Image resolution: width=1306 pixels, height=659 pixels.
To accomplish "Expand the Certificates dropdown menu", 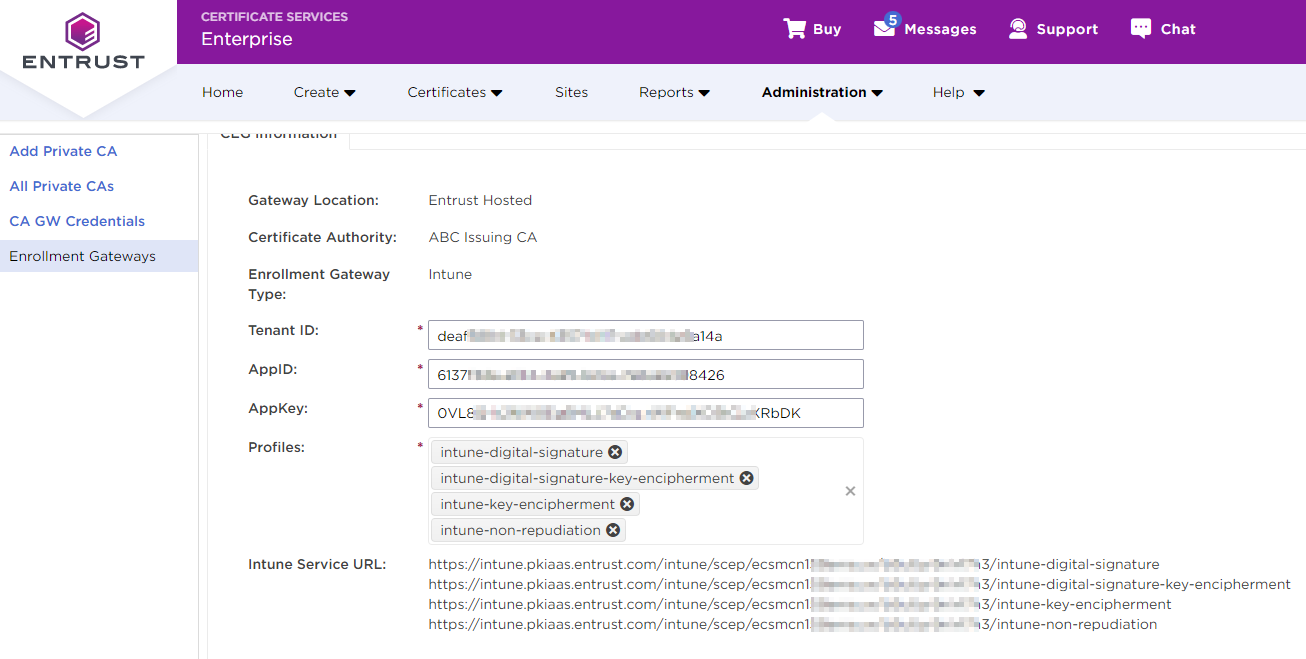I will coord(454,92).
